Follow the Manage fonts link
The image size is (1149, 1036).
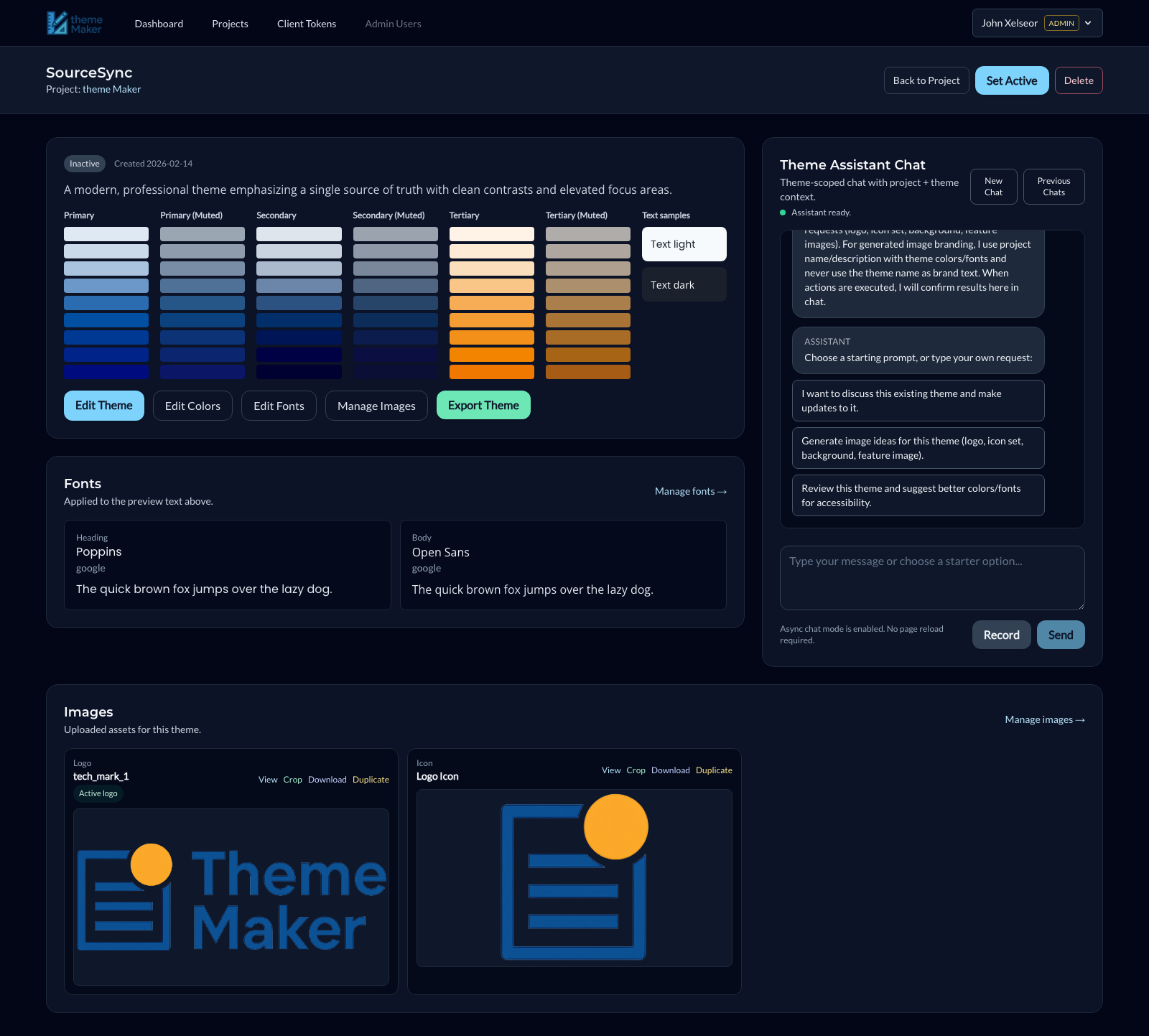[x=690, y=491]
